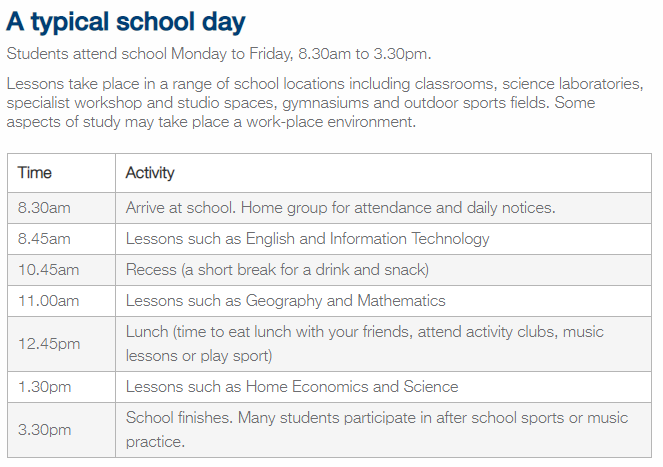The image size is (663, 467).
Task: Click the paragraph about lesson locations
Action: coord(325,103)
